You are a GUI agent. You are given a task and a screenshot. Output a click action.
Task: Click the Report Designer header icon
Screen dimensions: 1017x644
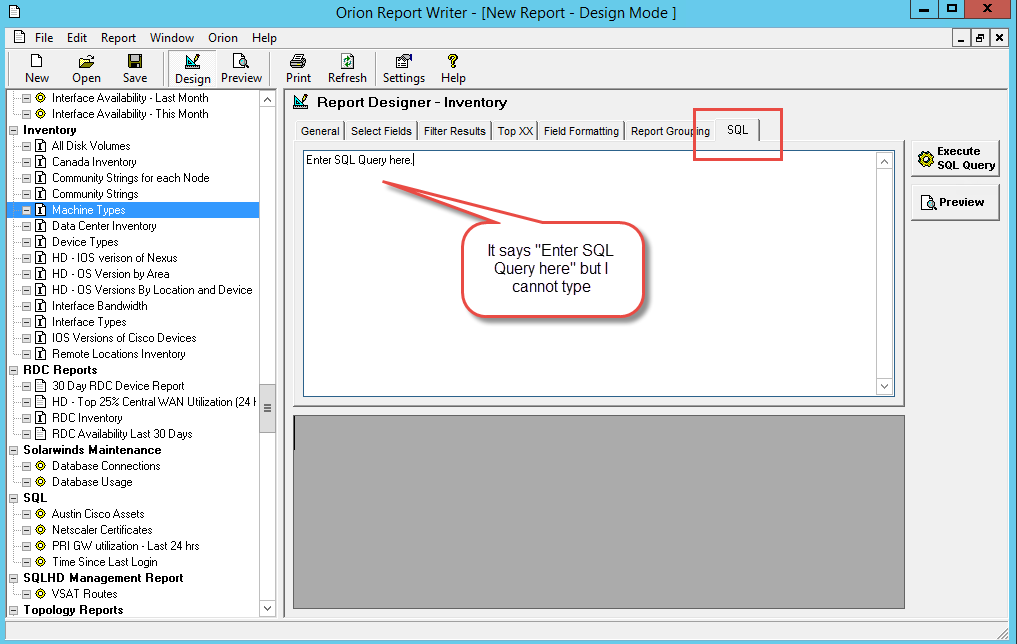click(301, 102)
